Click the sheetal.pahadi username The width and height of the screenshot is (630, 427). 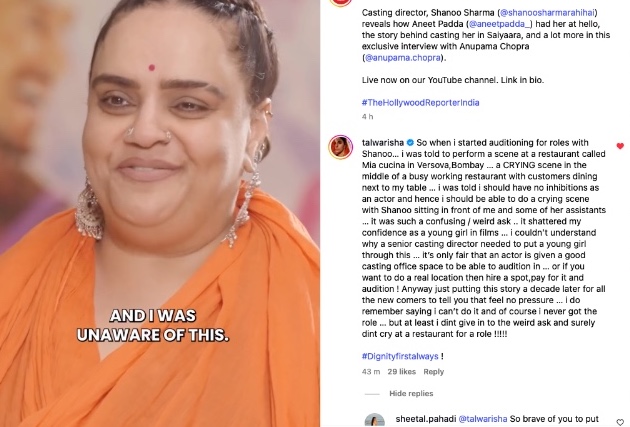tap(425, 419)
